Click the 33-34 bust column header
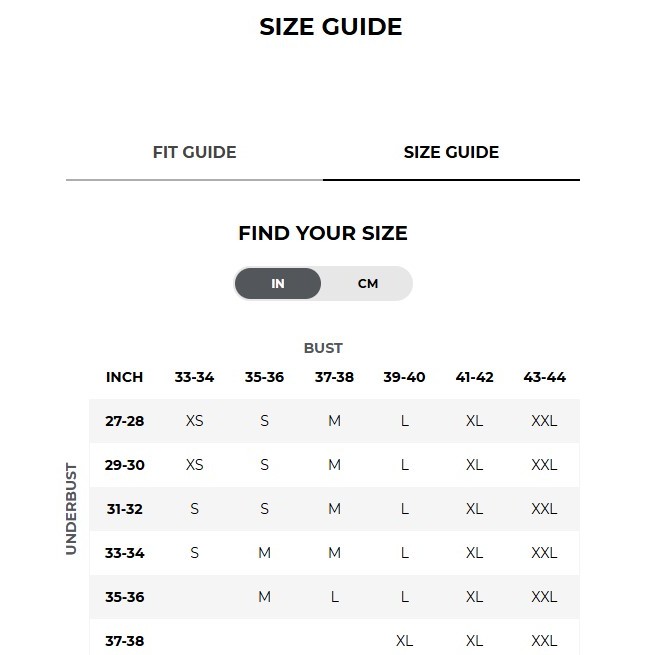Screen dimensions: 655x655 (194, 377)
